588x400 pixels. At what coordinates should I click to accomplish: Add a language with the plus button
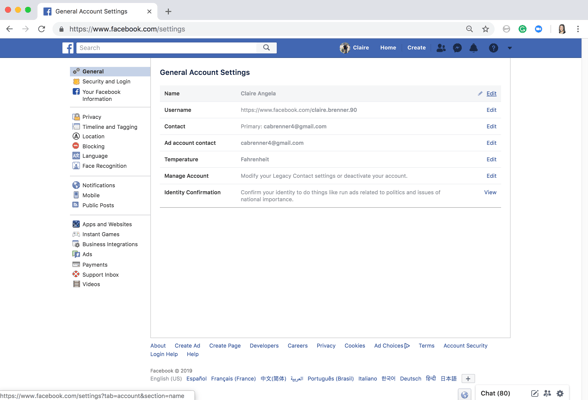point(468,379)
